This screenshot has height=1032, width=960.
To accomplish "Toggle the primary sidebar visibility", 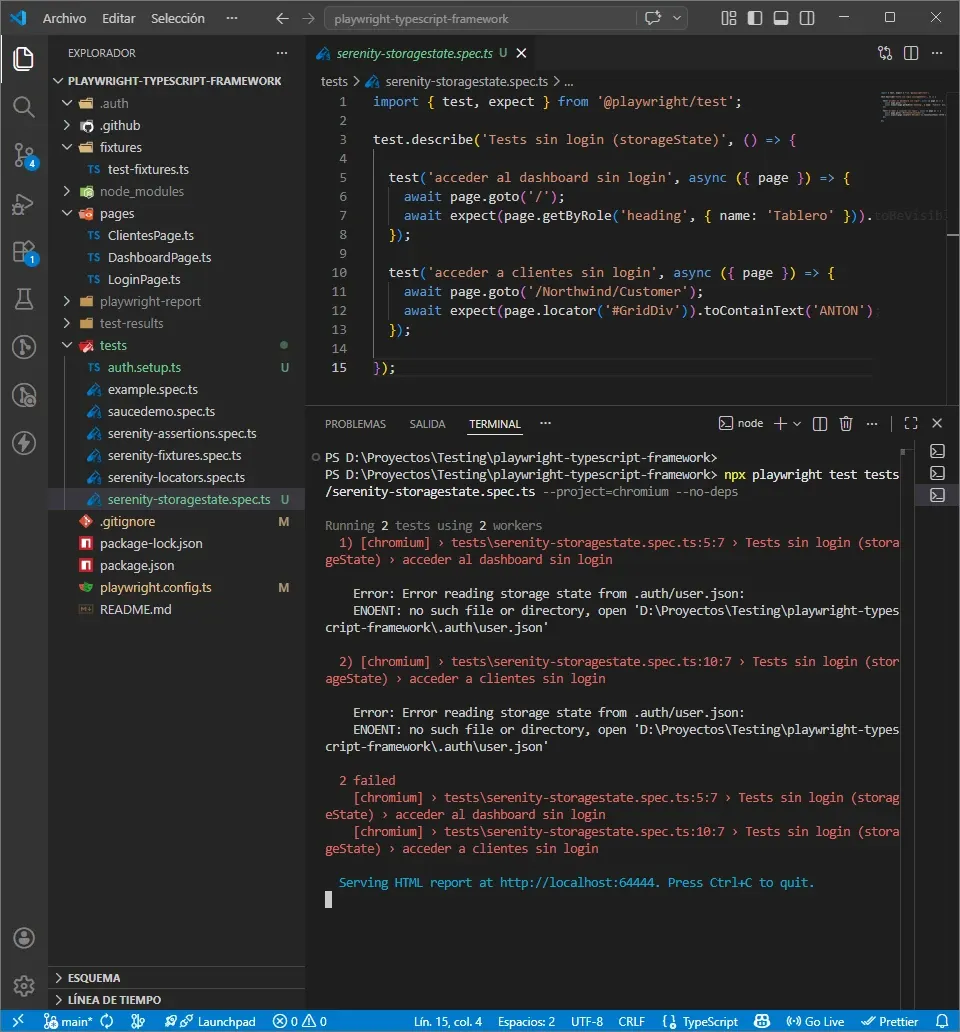I will 753,17.
